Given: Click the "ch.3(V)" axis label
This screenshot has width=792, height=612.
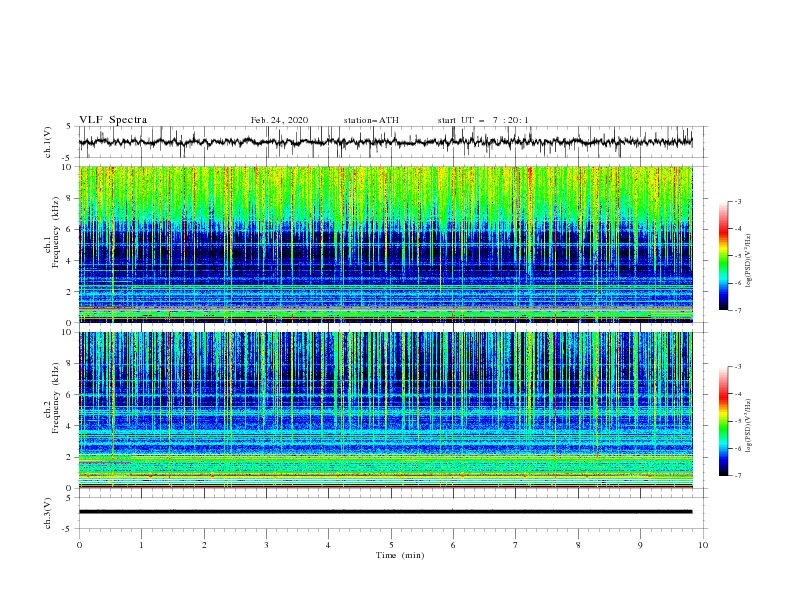Looking at the screenshot, I should tap(48, 513).
